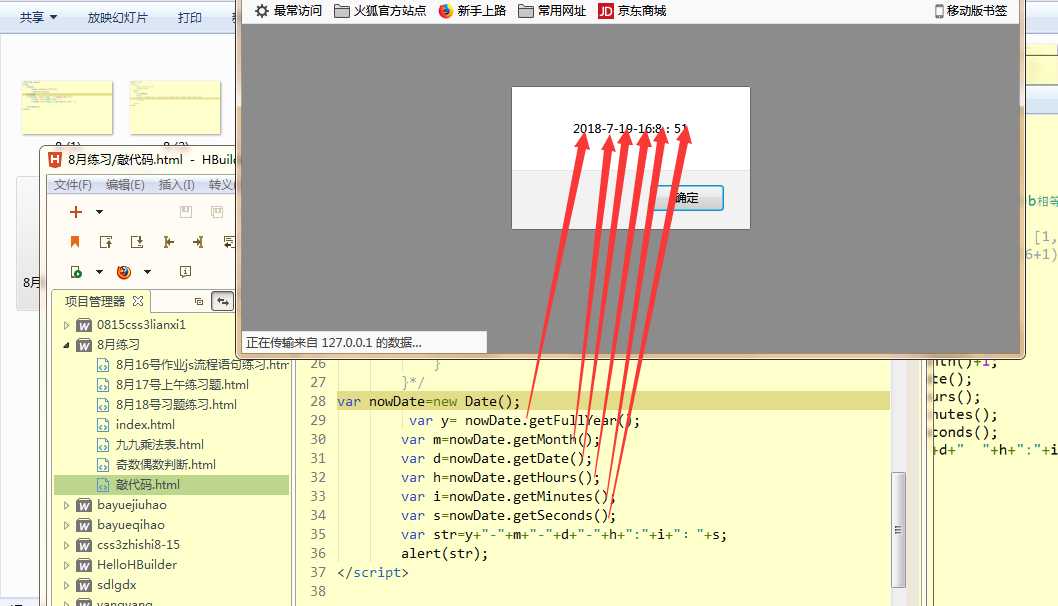
Task: Click line 28 var nowDate code line
Action: click(x=428, y=402)
